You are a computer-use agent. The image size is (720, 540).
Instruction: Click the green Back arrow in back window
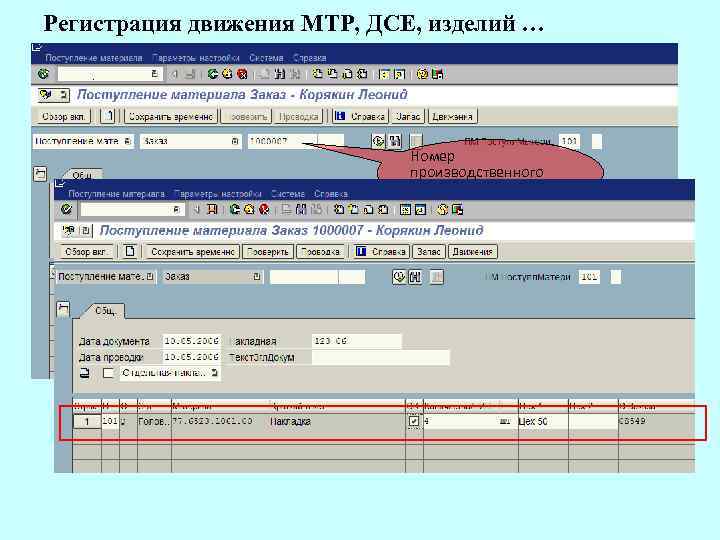213,73
